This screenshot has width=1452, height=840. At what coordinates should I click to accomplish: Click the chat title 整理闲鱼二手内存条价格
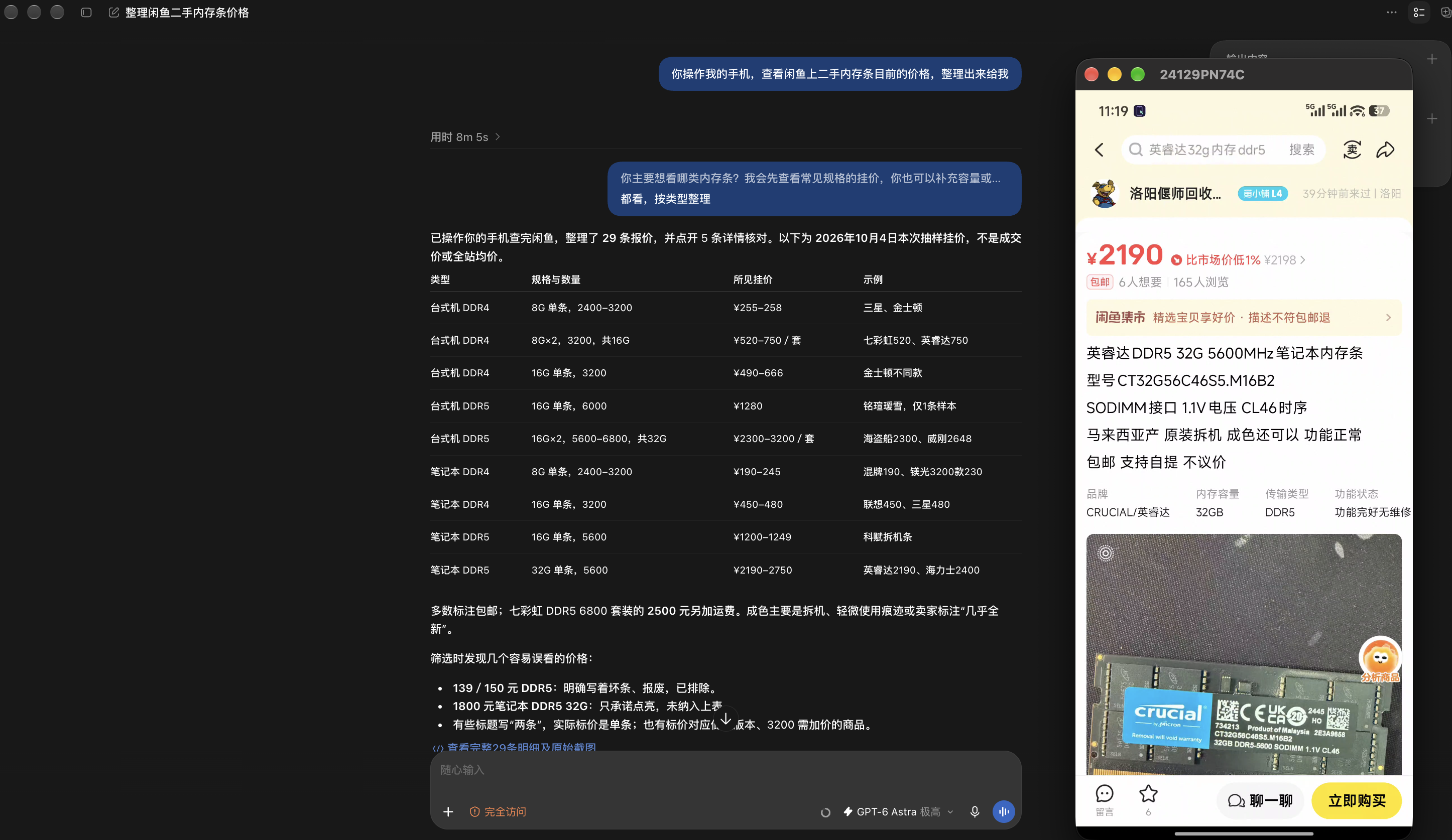(187, 13)
